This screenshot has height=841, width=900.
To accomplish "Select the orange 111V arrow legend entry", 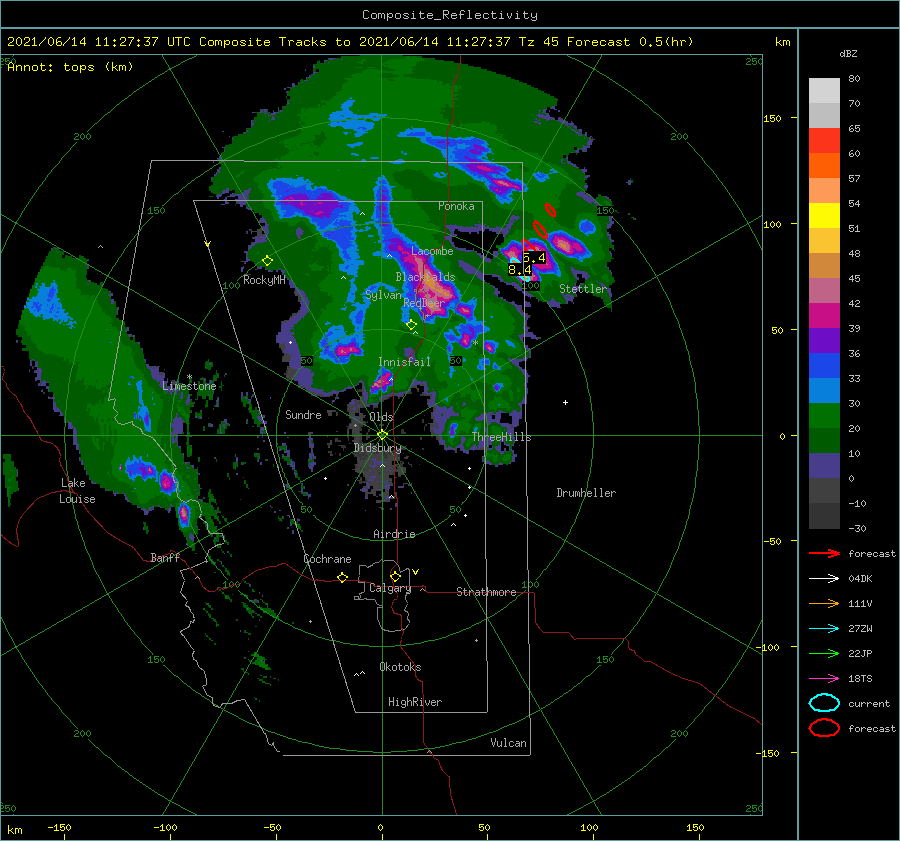I will 824,603.
